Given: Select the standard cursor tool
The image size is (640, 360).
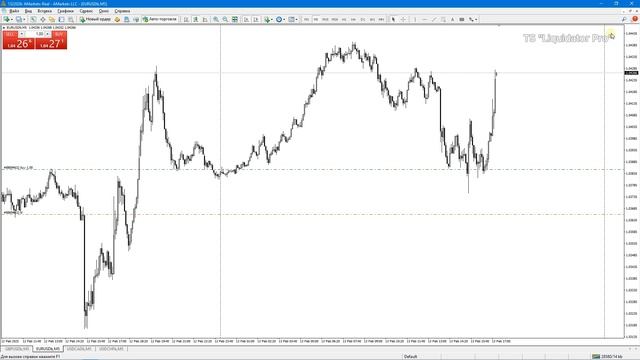Looking at the screenshot, I should [393, 19].
